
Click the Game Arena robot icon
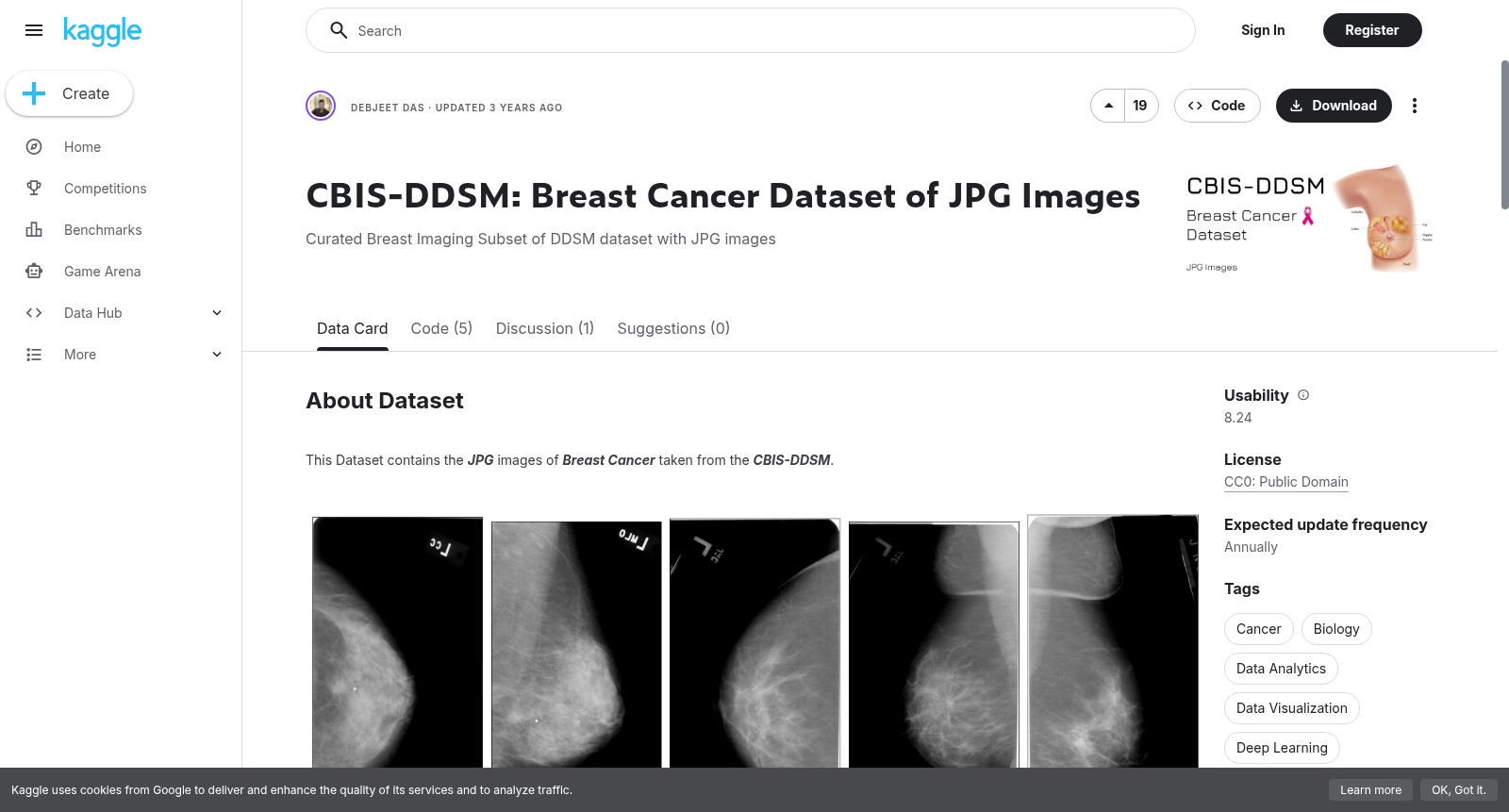point(34,272)
